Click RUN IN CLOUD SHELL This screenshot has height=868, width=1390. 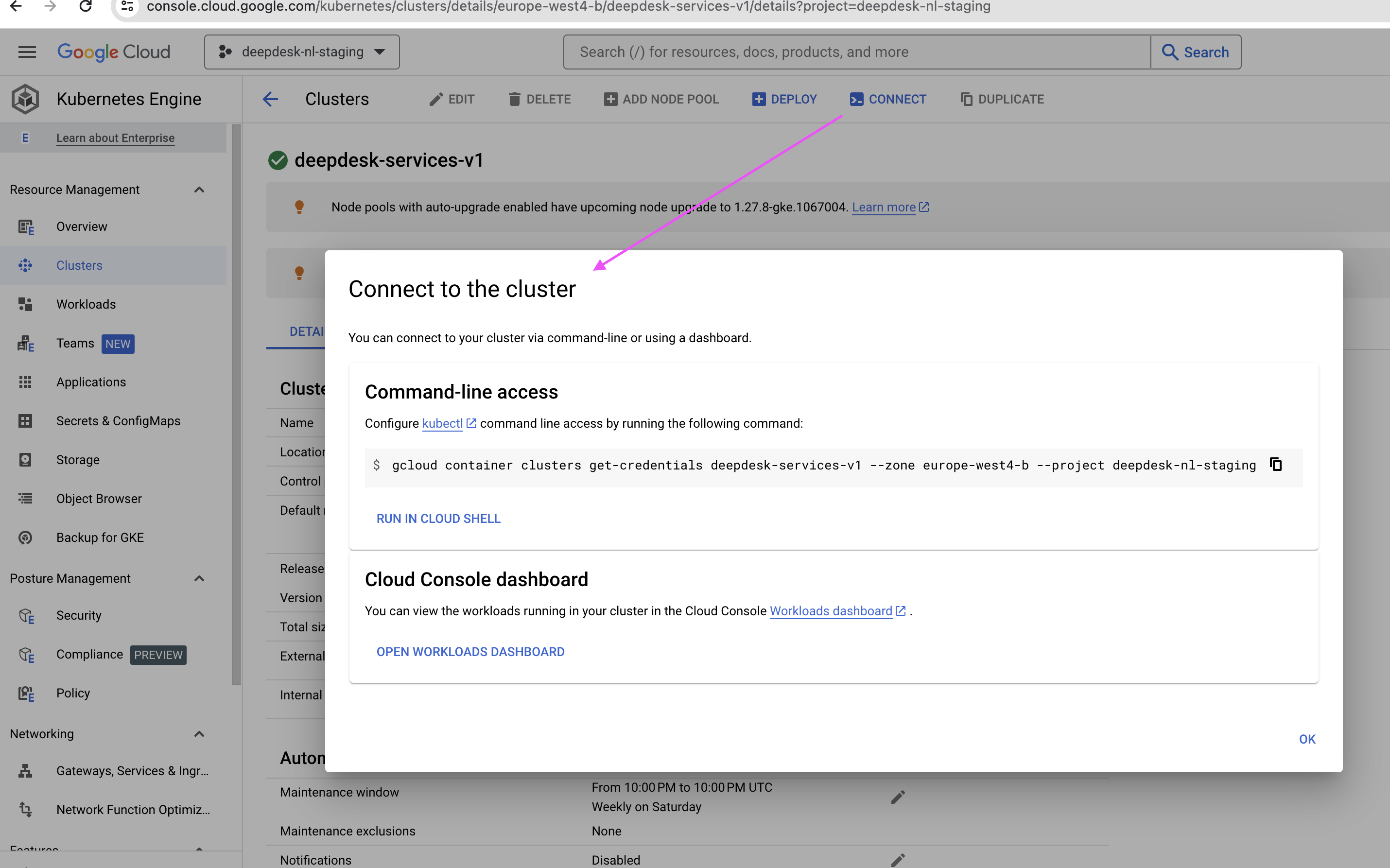[x=438, y=519]
